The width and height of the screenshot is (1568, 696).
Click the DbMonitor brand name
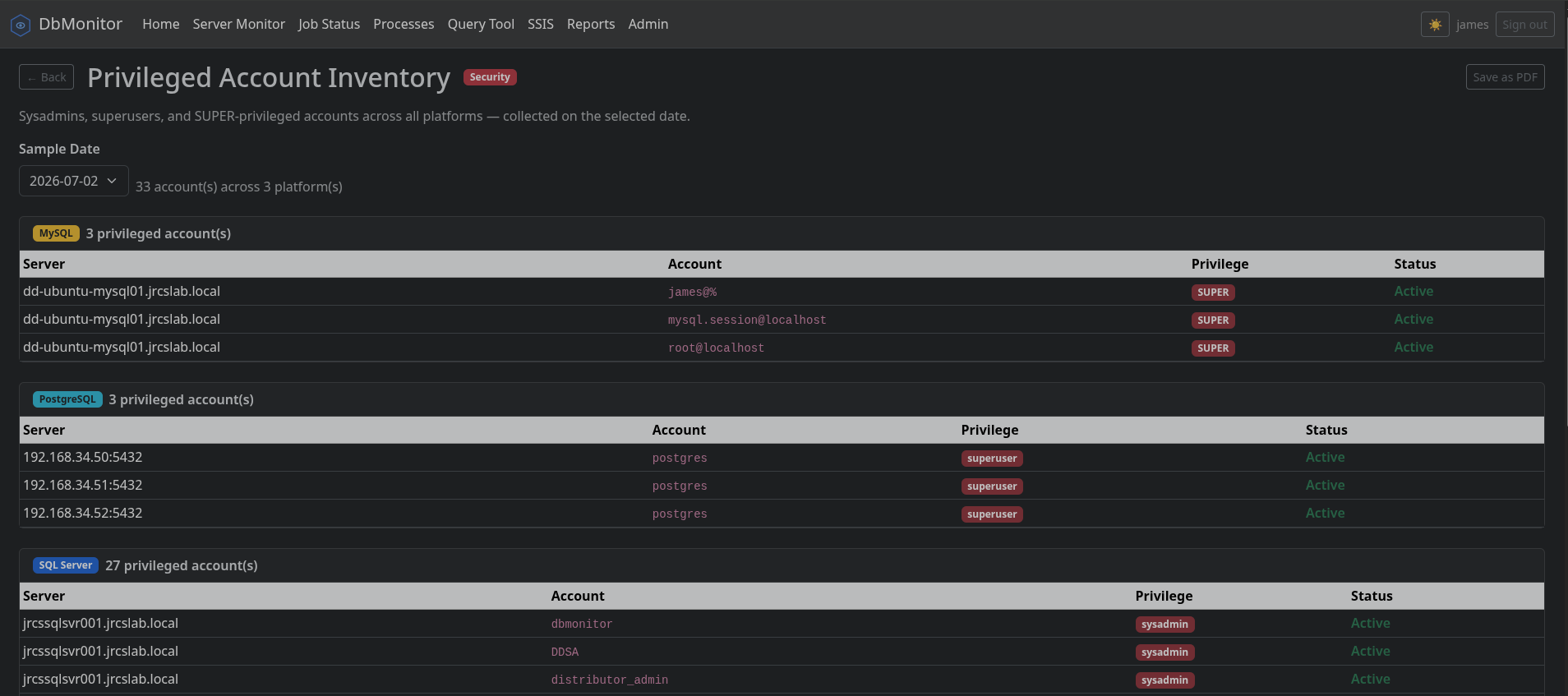click(81, 25)
